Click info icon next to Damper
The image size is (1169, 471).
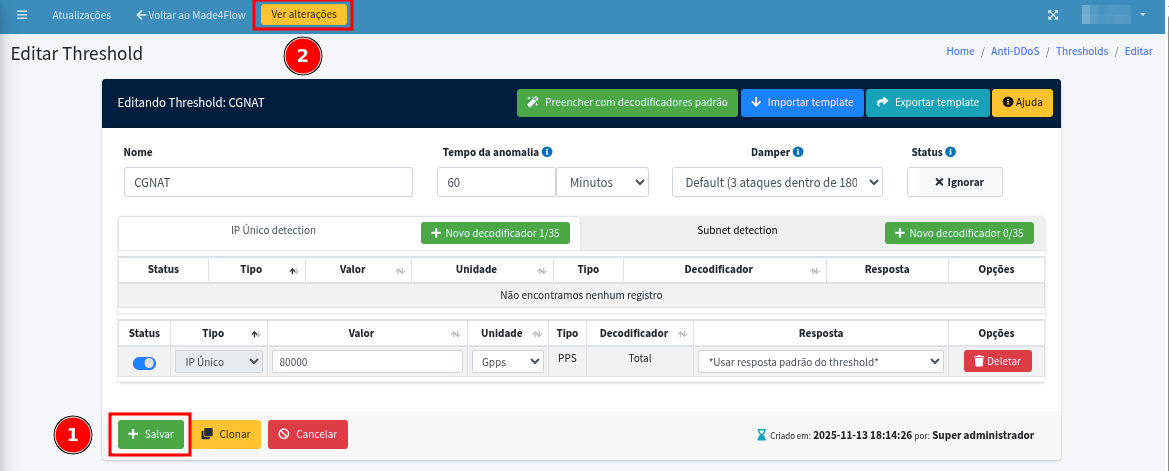pos(798,152)
